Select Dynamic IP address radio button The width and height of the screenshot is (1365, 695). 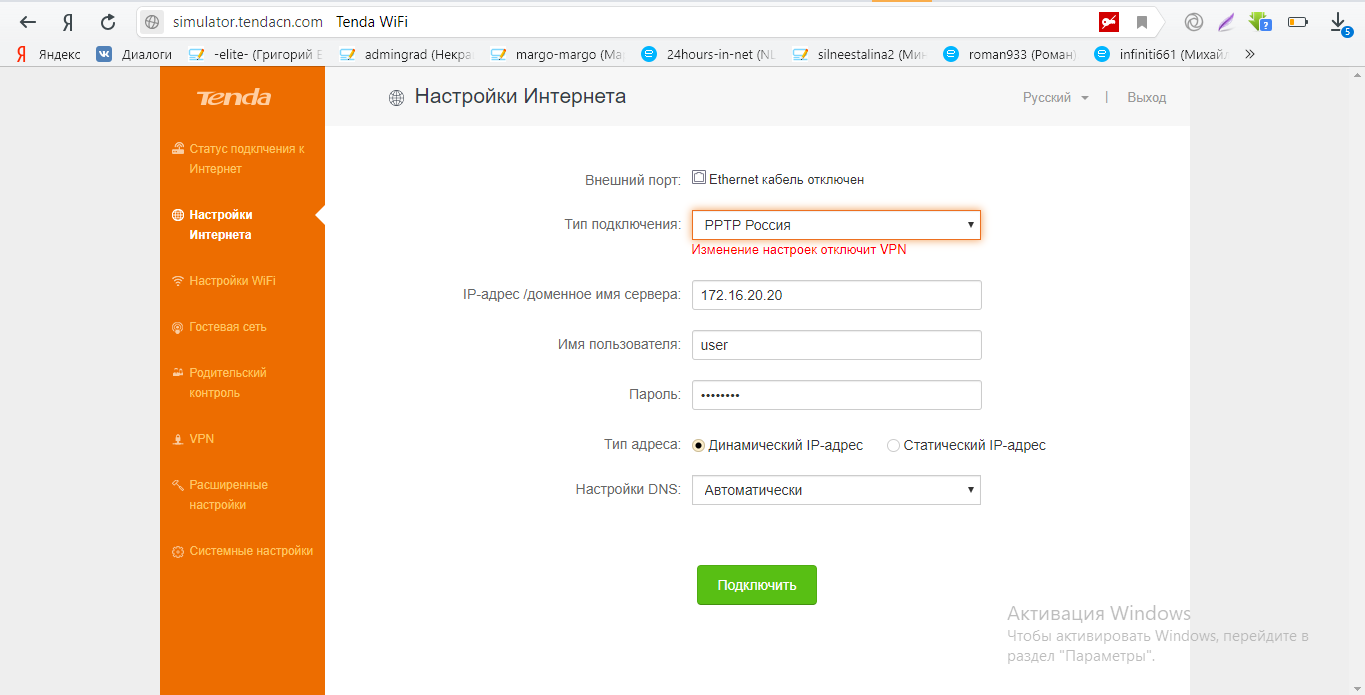tap(698, 446)
